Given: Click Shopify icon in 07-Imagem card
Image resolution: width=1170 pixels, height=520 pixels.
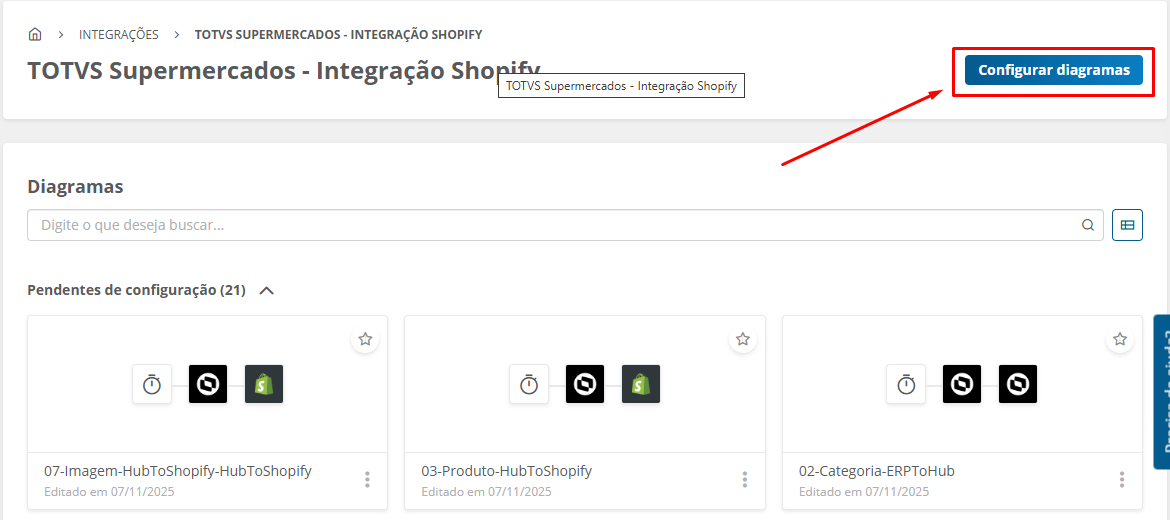Looking at the screenshot, I should tap(264, 384).
